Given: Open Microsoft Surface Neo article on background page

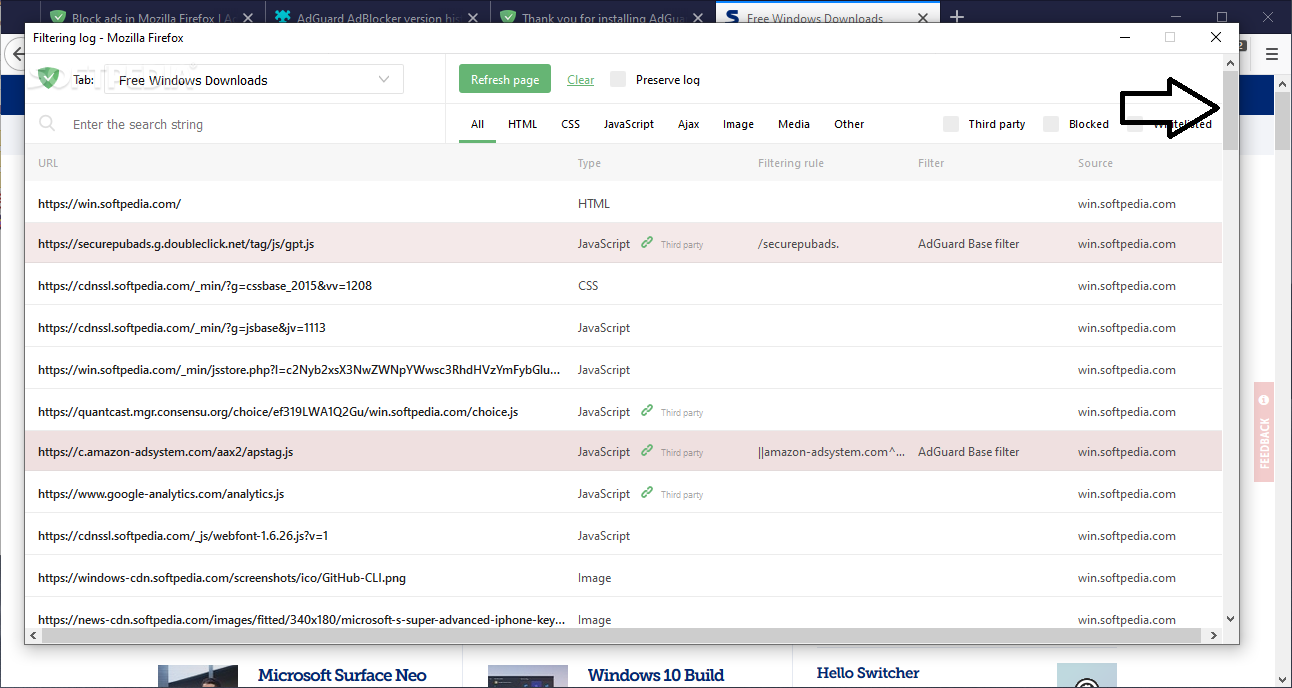Looking at the screenshot, I should click(342, 675).
